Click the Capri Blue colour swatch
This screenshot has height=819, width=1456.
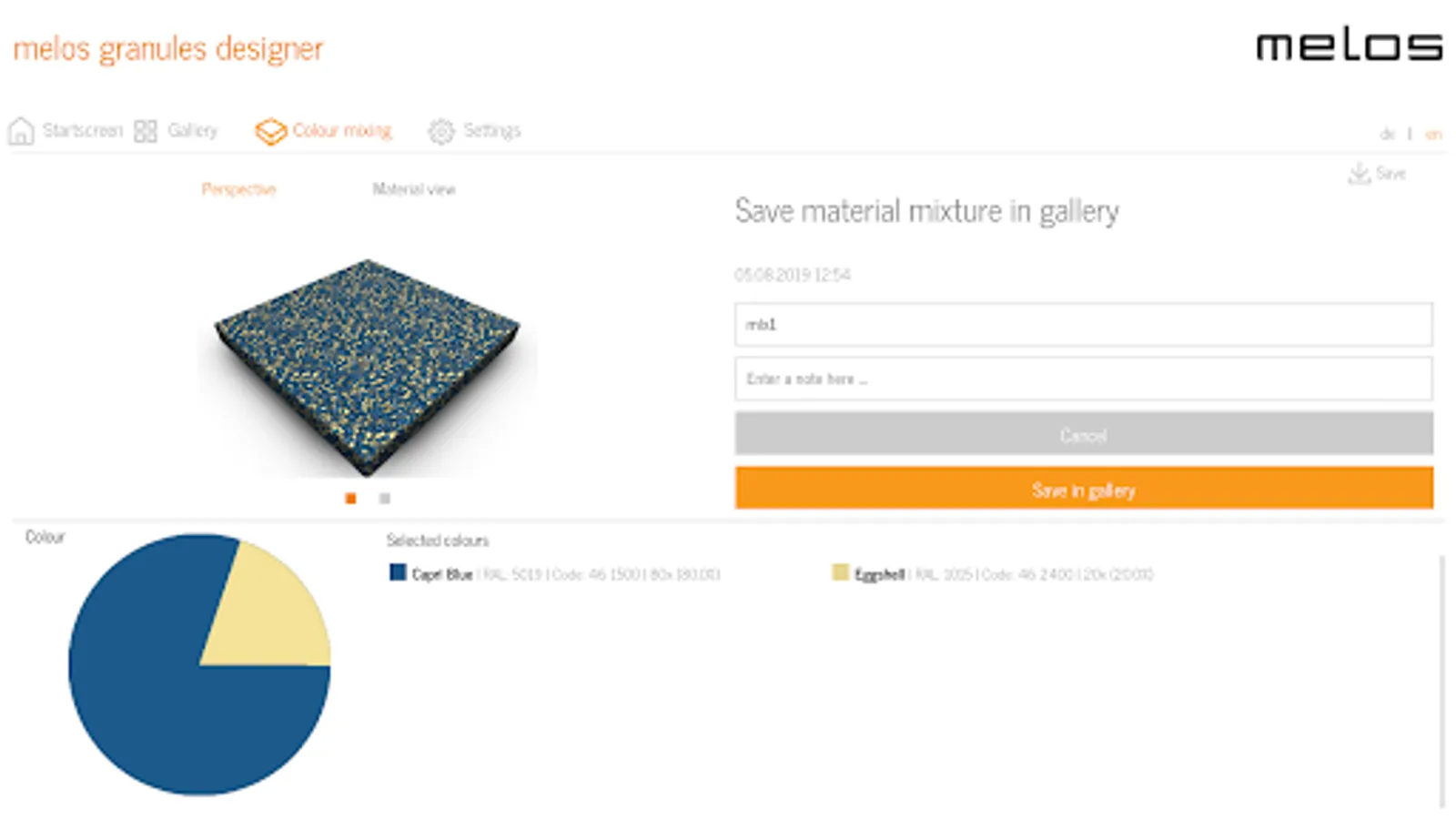pyautogui.click(x=398, y=572)
